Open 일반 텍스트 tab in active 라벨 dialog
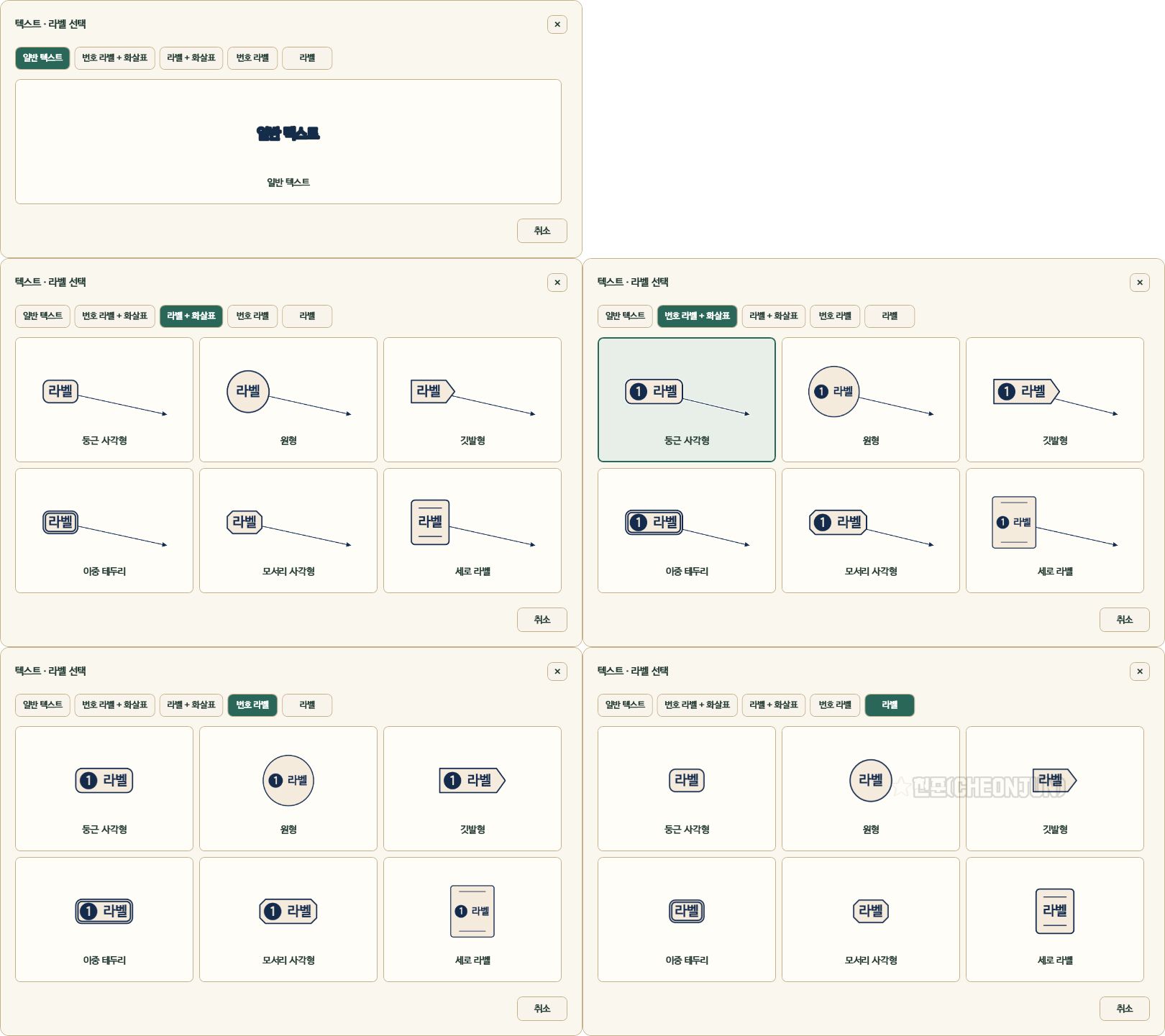Screen dimensions: 1165x1036 click(625, 705)
